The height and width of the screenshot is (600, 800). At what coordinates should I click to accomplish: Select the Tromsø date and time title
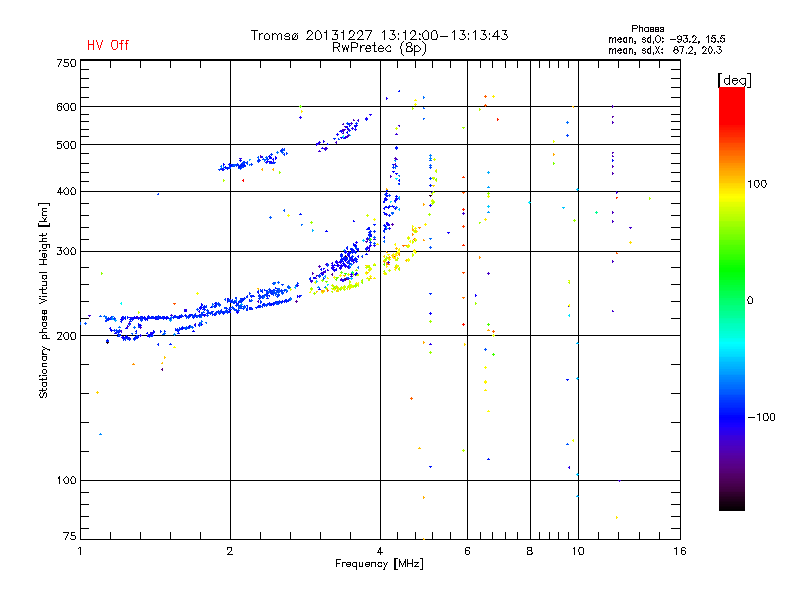(379, 35)
